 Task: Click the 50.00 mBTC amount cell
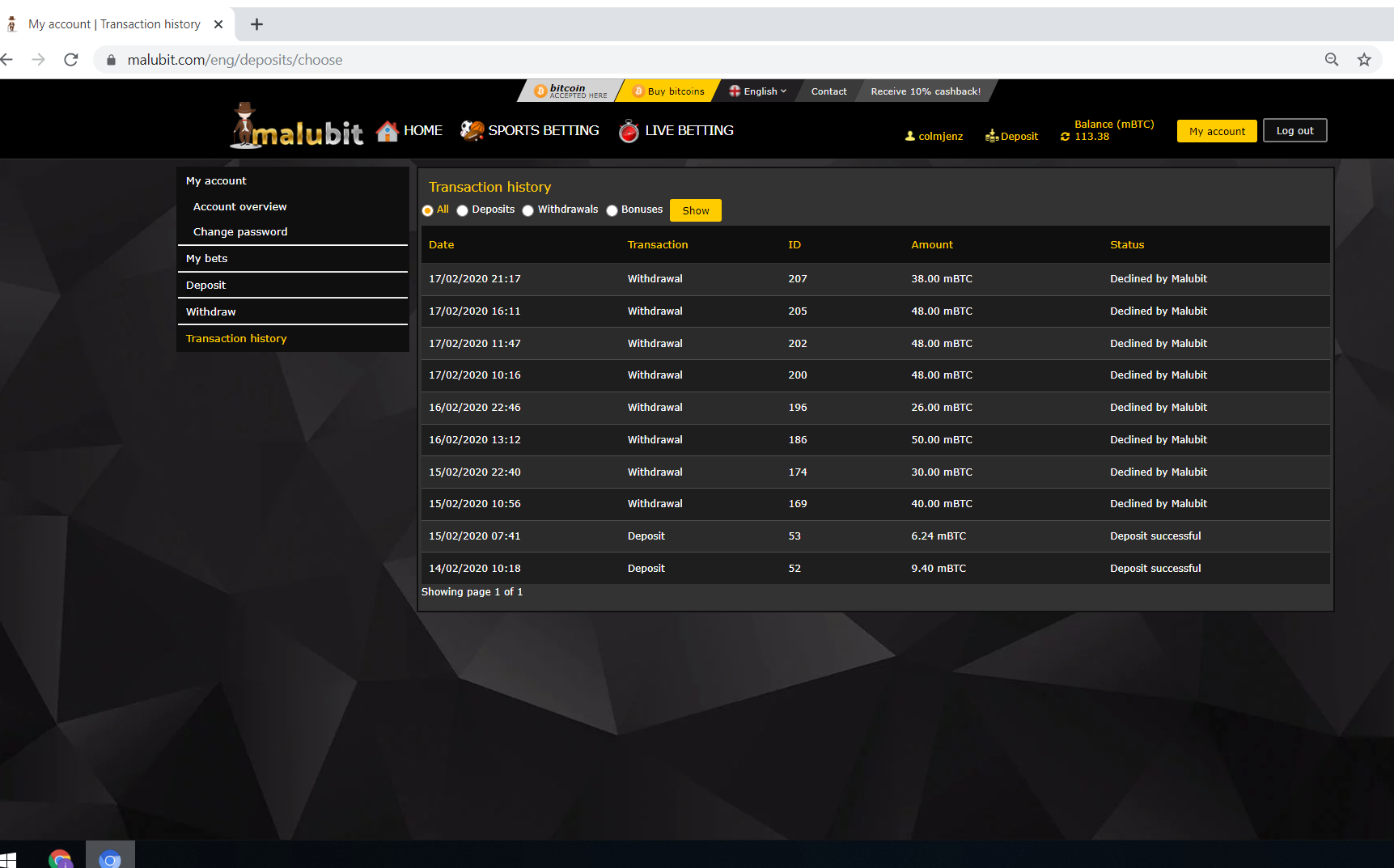pyautogui.click(x=942, y=440)
